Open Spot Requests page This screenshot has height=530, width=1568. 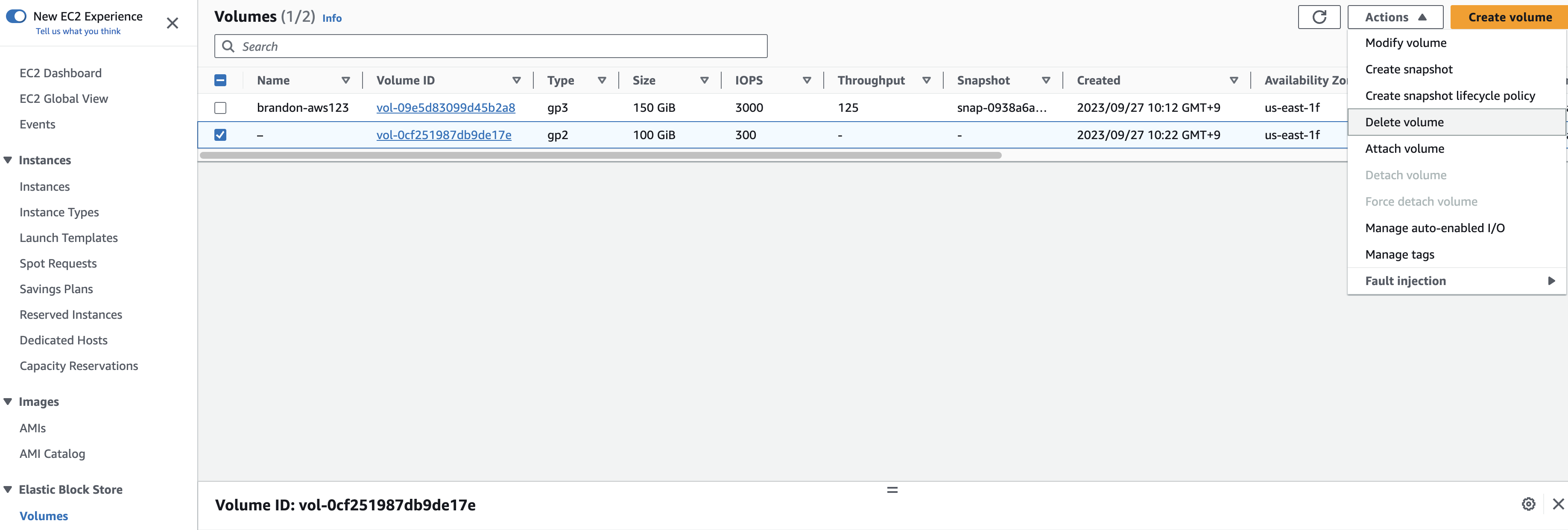tap(58, 263)
